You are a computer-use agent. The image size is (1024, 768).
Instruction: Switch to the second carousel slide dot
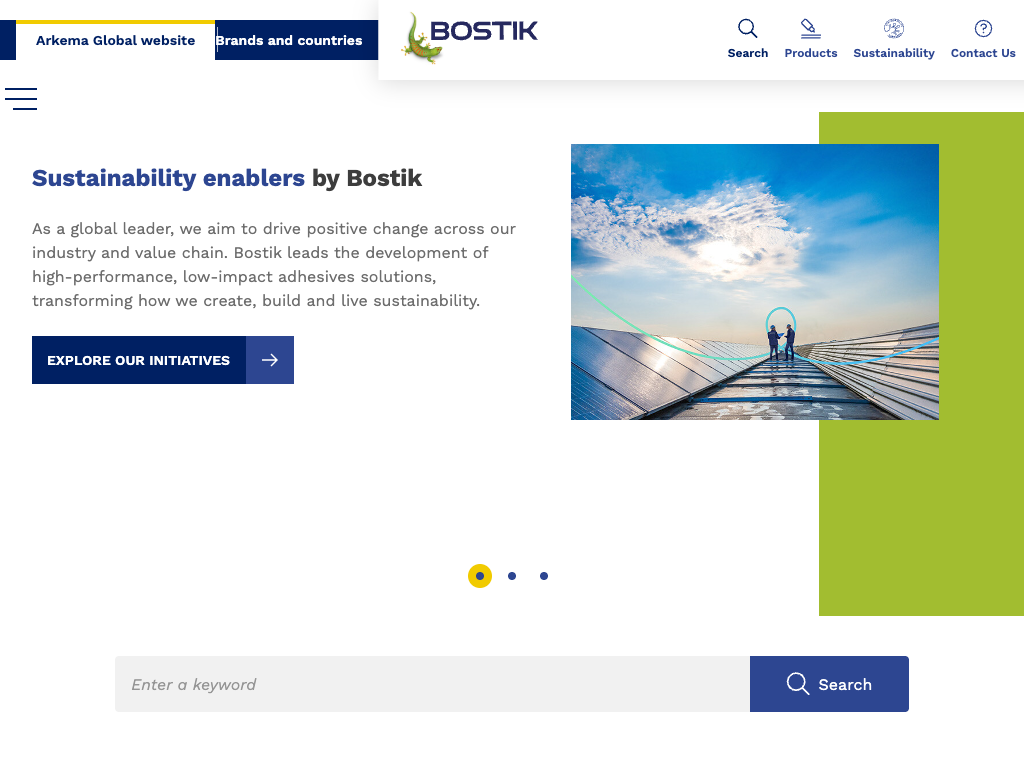(x=512, y=576)
